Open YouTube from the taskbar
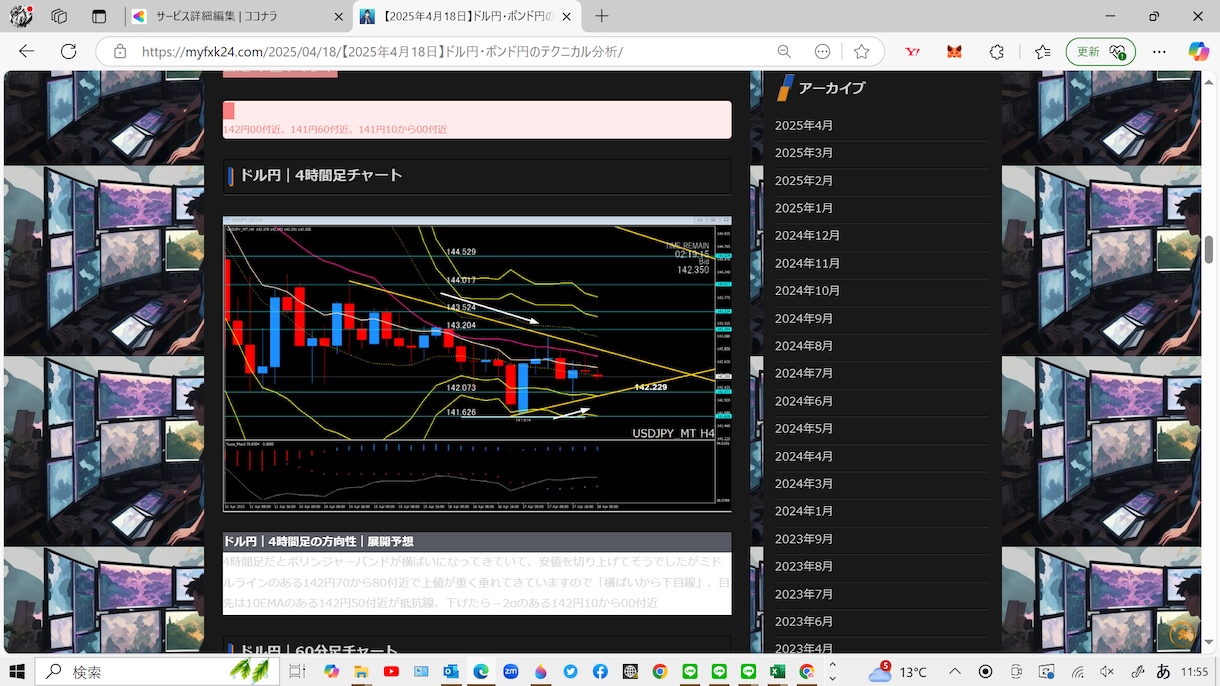The width and height of the screenshot is (1220, 686). (391, 671)
